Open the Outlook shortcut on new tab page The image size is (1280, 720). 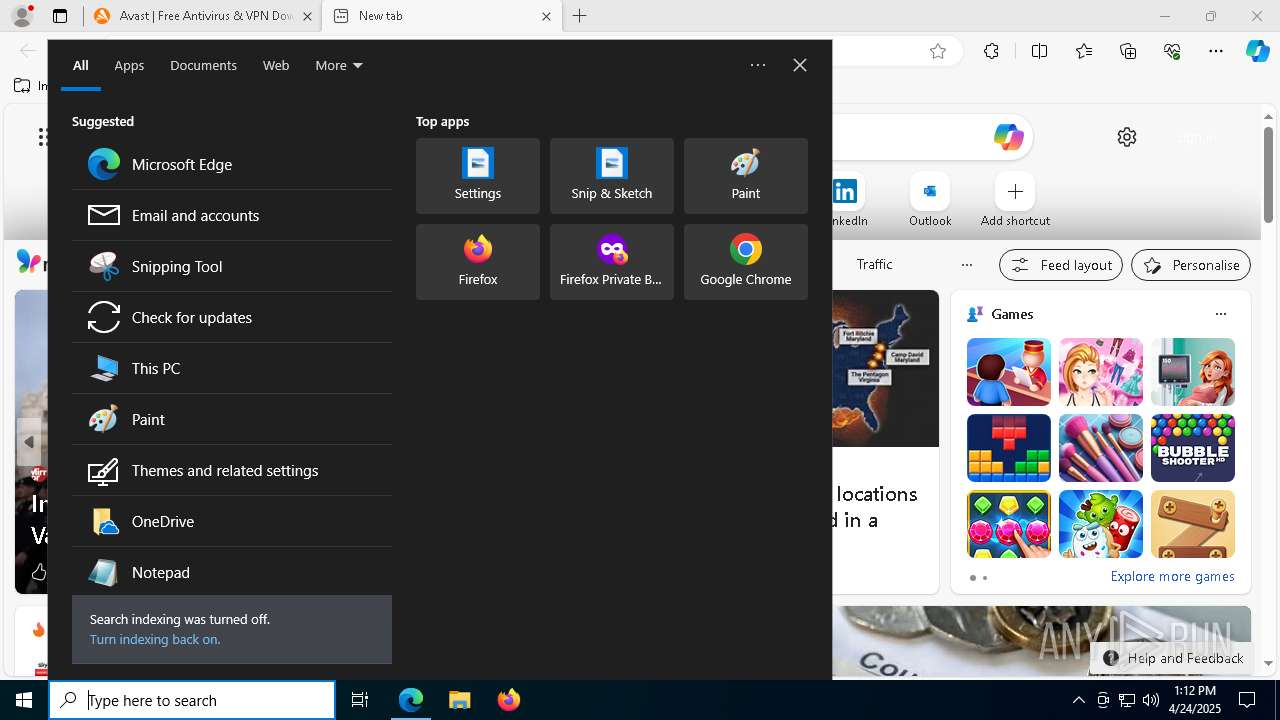(930, 200)
